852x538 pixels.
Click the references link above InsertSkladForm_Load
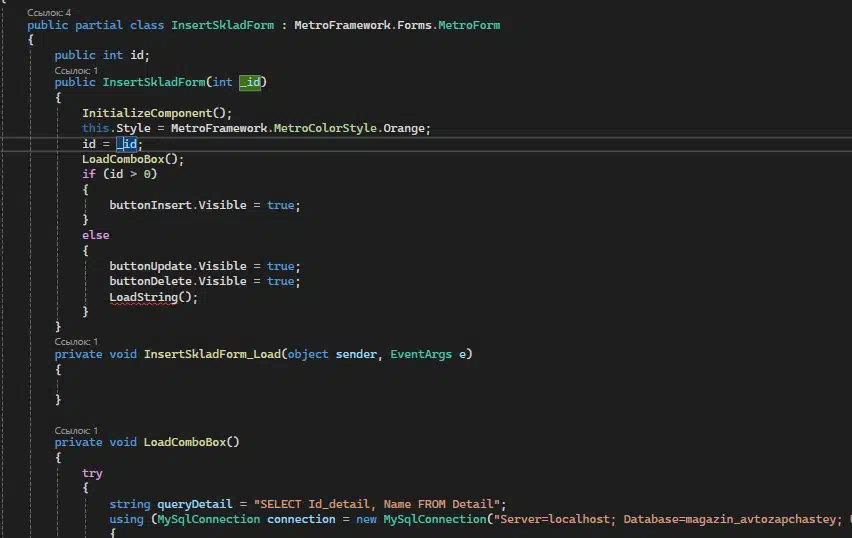point(76,341)
